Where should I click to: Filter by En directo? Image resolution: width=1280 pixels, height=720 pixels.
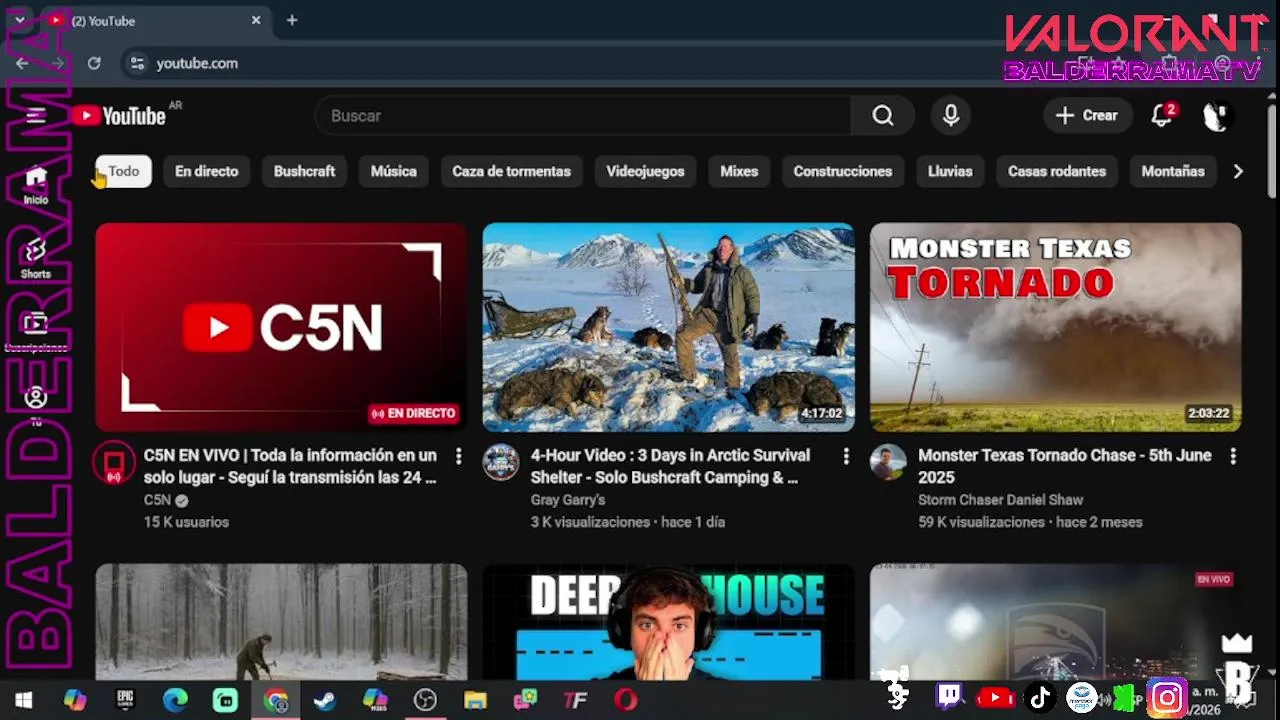tap(207, 171)
